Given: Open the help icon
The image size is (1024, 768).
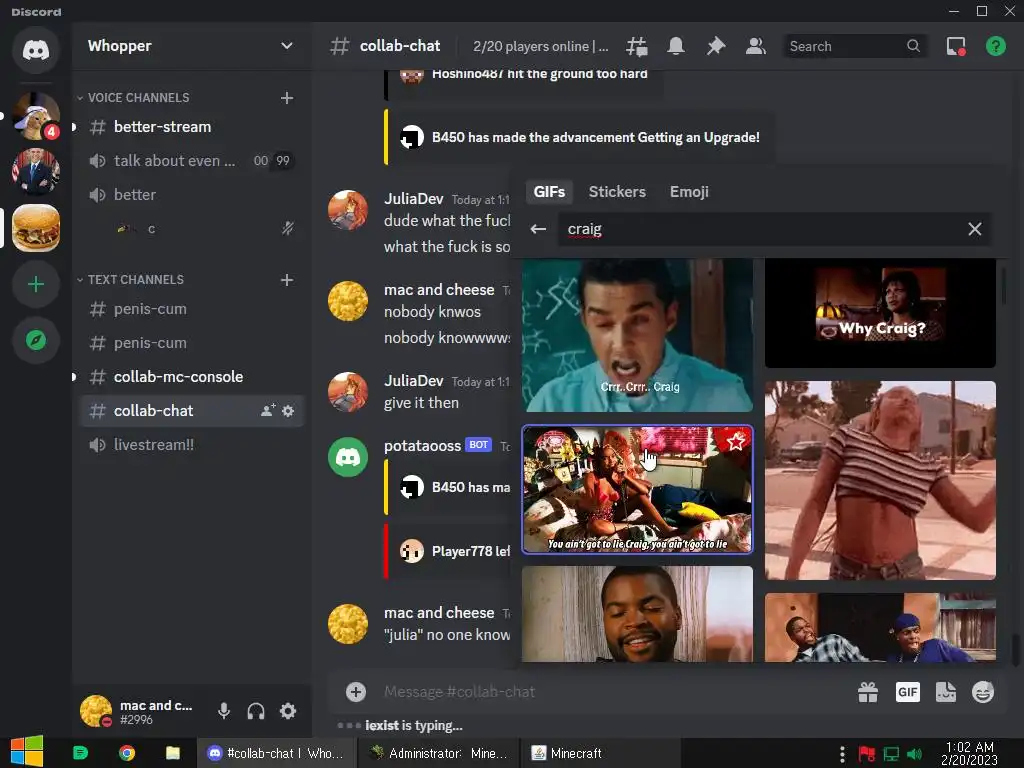Looking at the screenshot, I should point(995,46).
